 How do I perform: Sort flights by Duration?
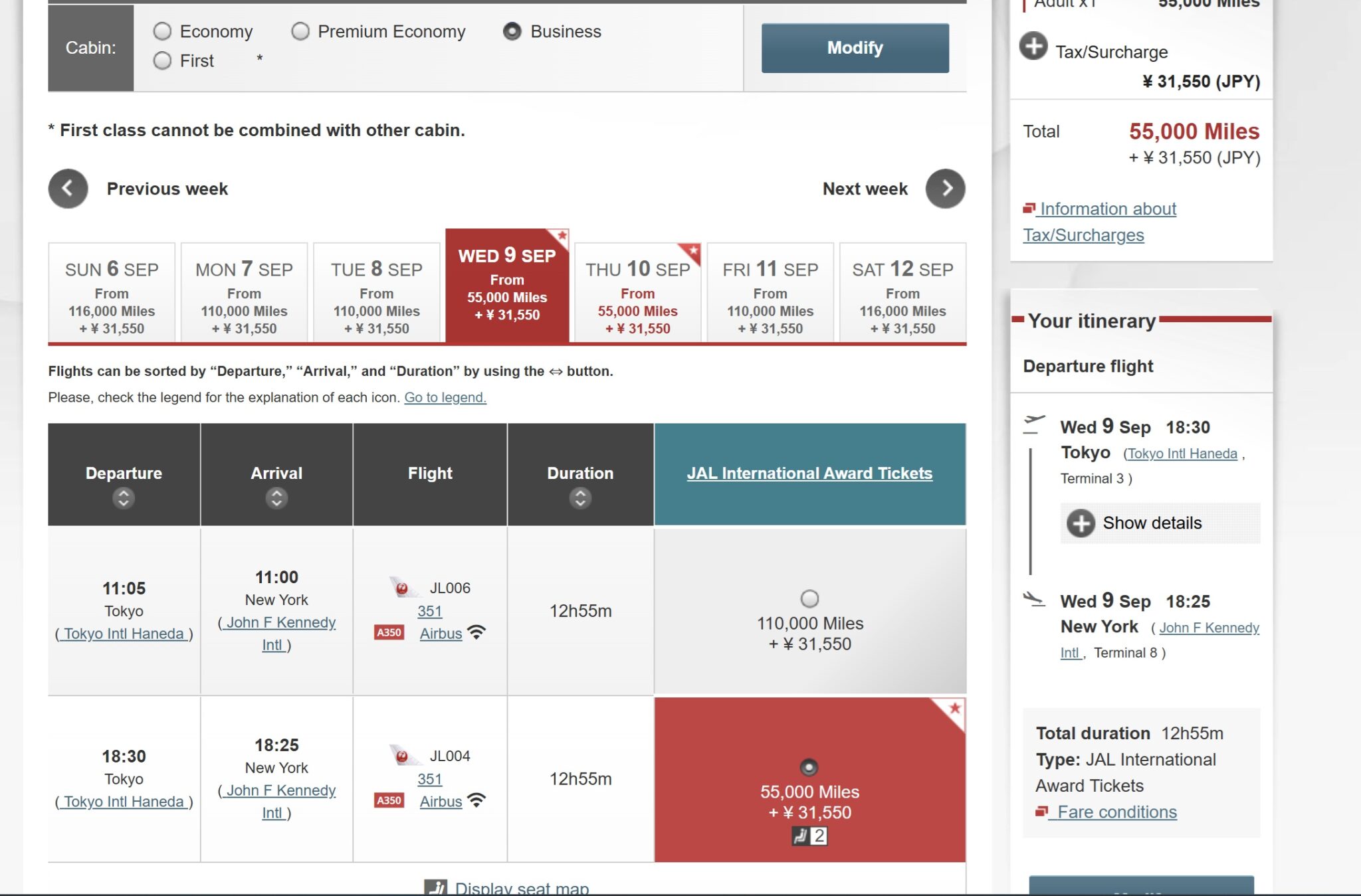point(580,498)
